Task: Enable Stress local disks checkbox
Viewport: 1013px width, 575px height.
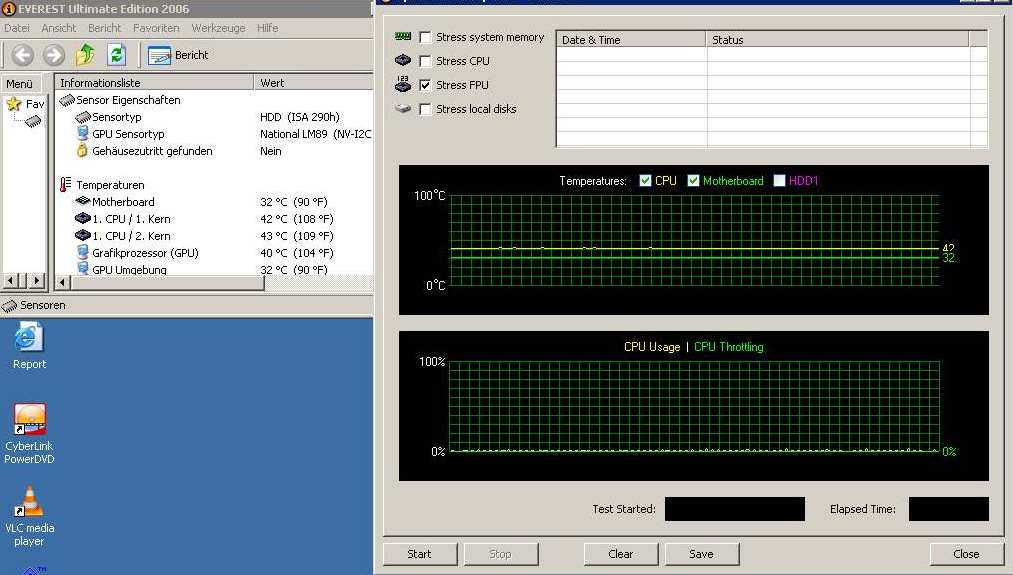Action: click(425, 109)
